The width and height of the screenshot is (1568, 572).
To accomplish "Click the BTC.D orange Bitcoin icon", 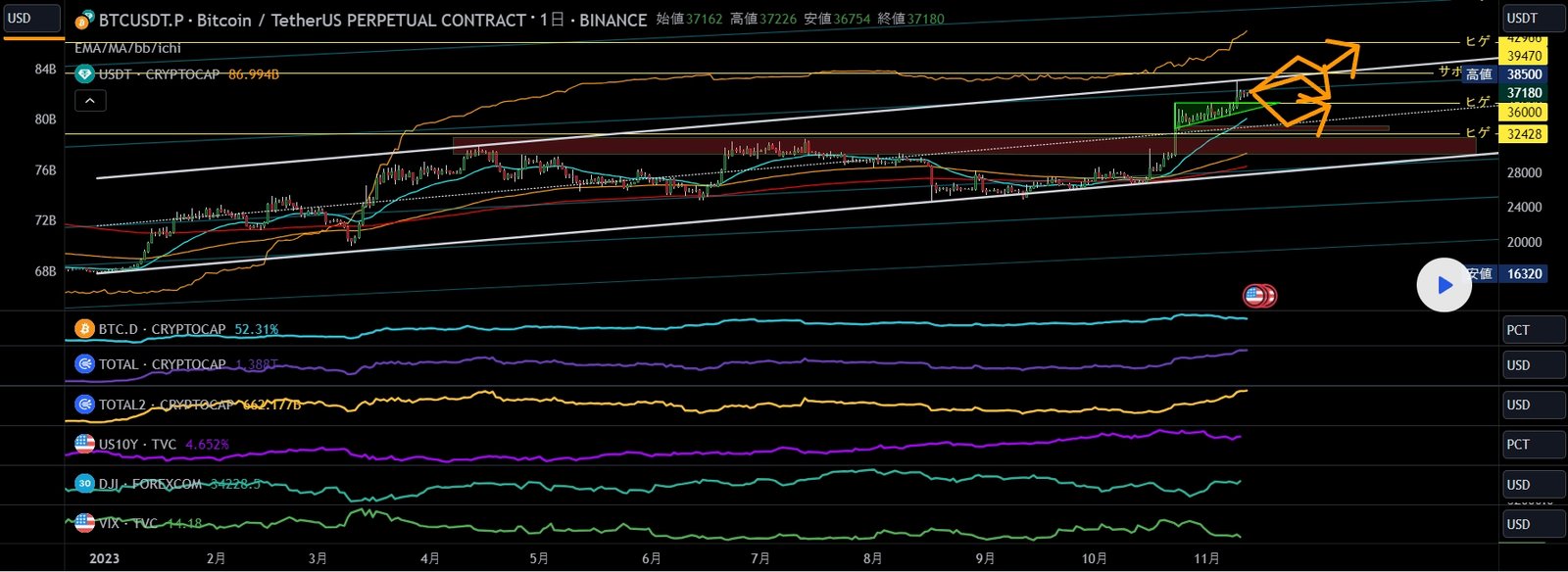I will tap(84, 329).
